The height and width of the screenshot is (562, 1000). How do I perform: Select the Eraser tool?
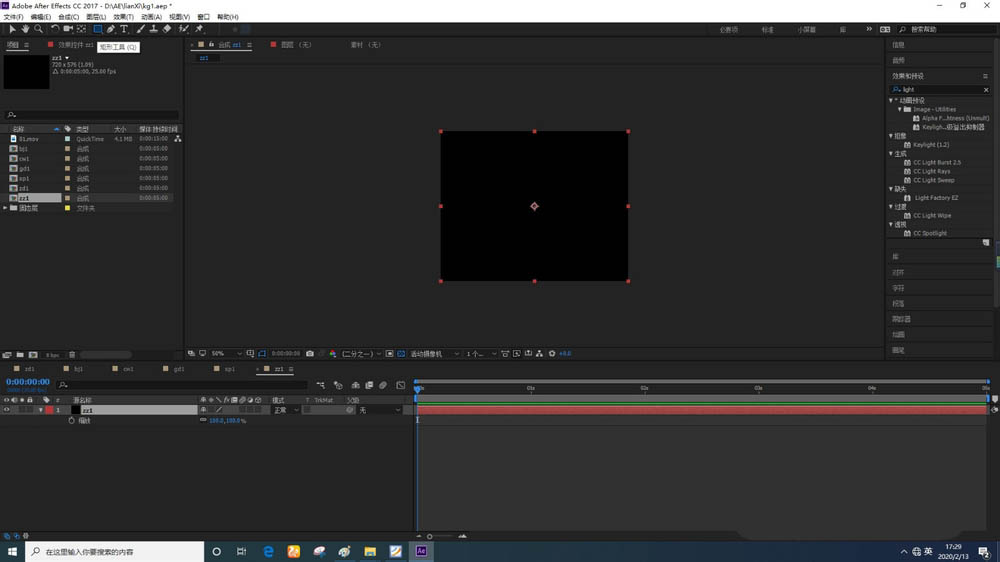tap(167, 29)
